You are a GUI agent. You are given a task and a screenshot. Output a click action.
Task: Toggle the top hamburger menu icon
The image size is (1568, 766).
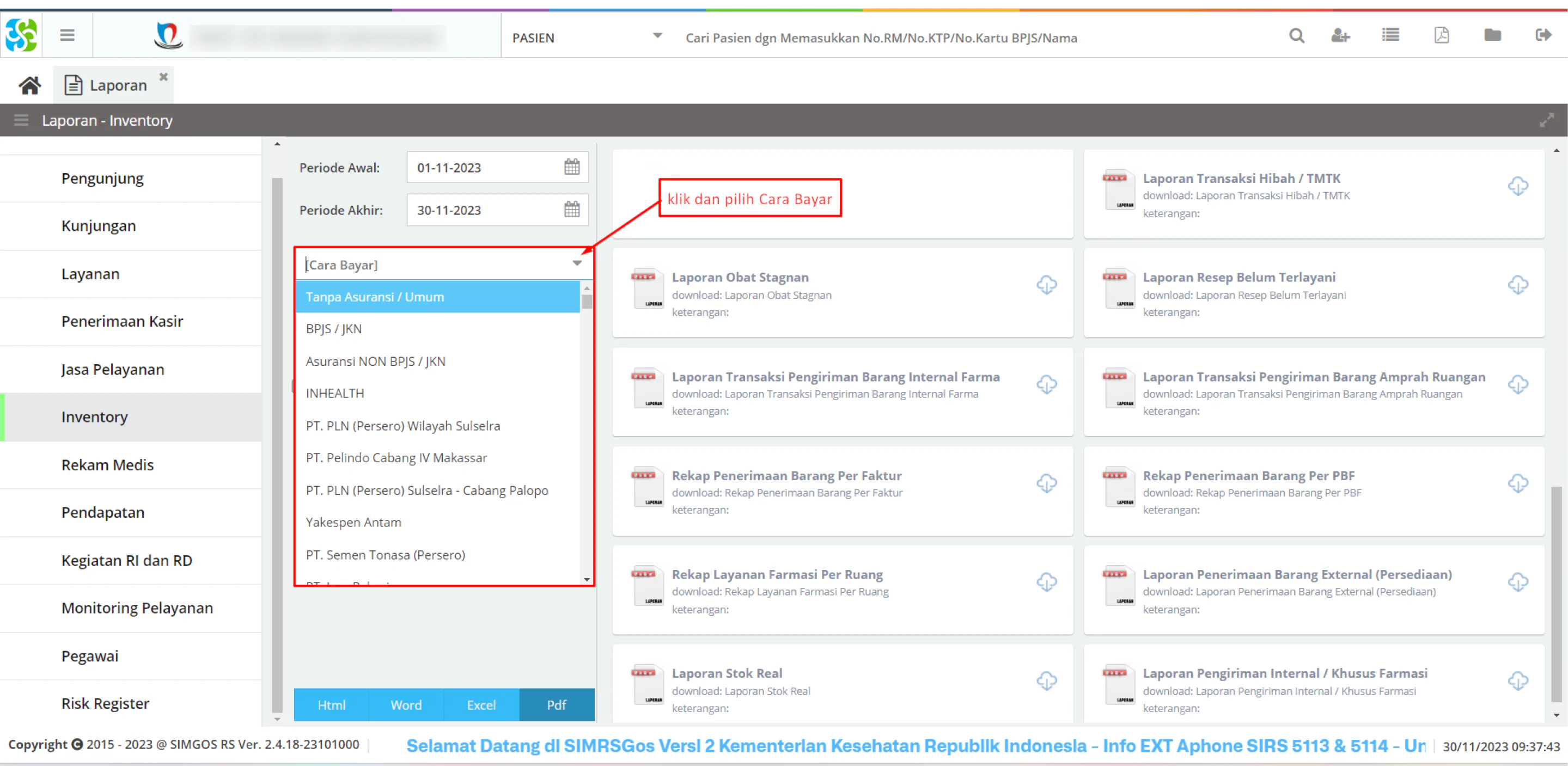(68, 35)
